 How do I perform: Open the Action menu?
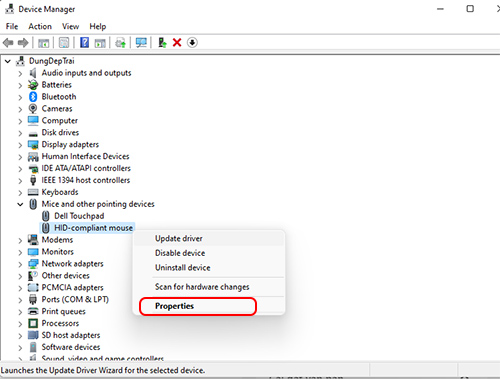[40, 26]
